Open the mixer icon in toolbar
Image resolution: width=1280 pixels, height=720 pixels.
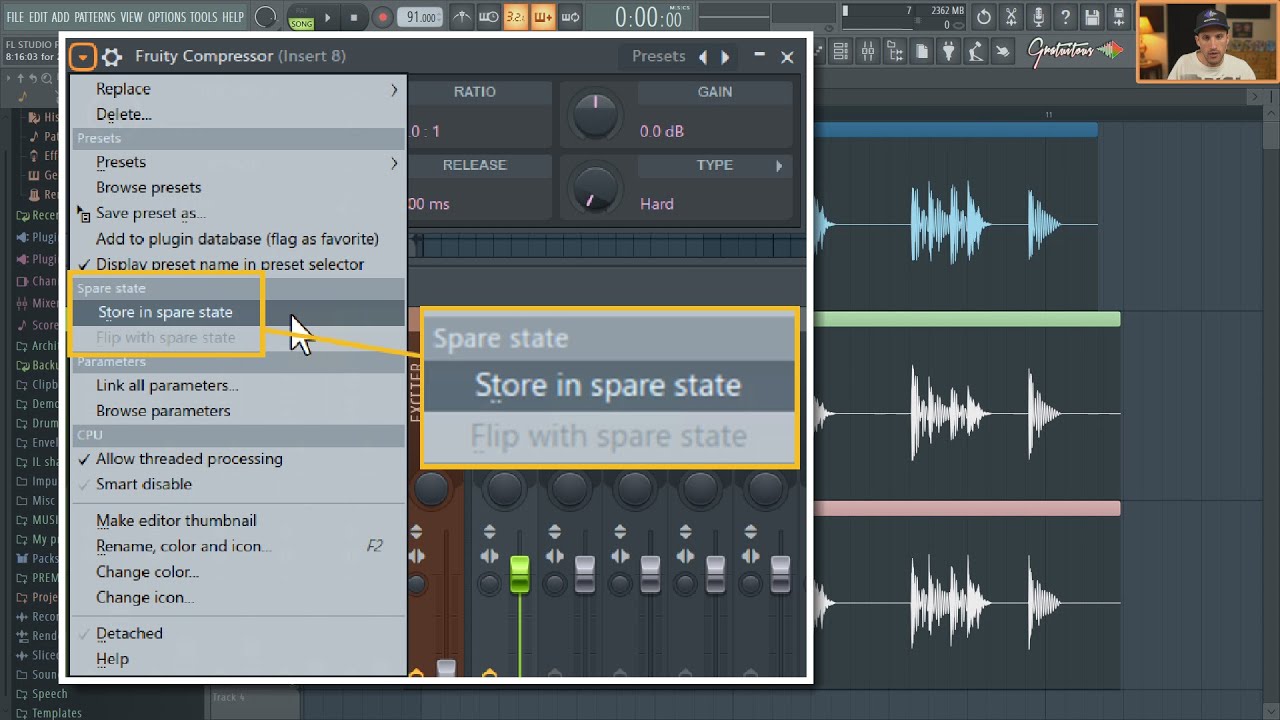coord(868,52)
